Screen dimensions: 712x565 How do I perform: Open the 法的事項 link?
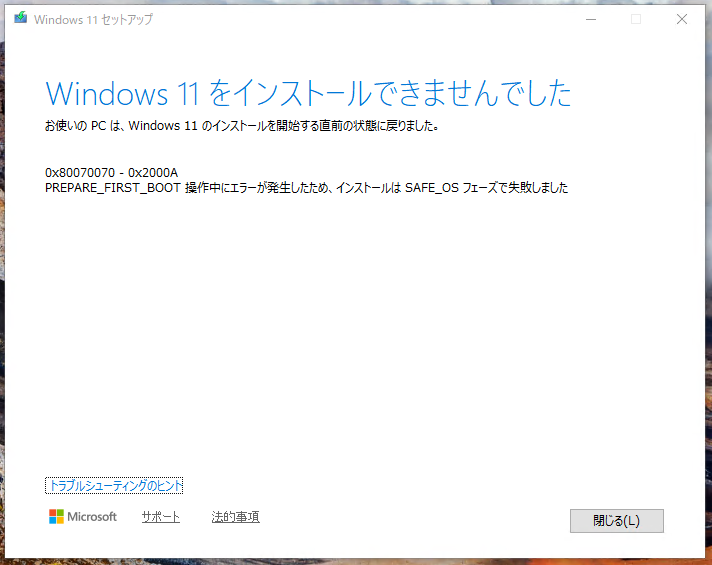[235, 516]
